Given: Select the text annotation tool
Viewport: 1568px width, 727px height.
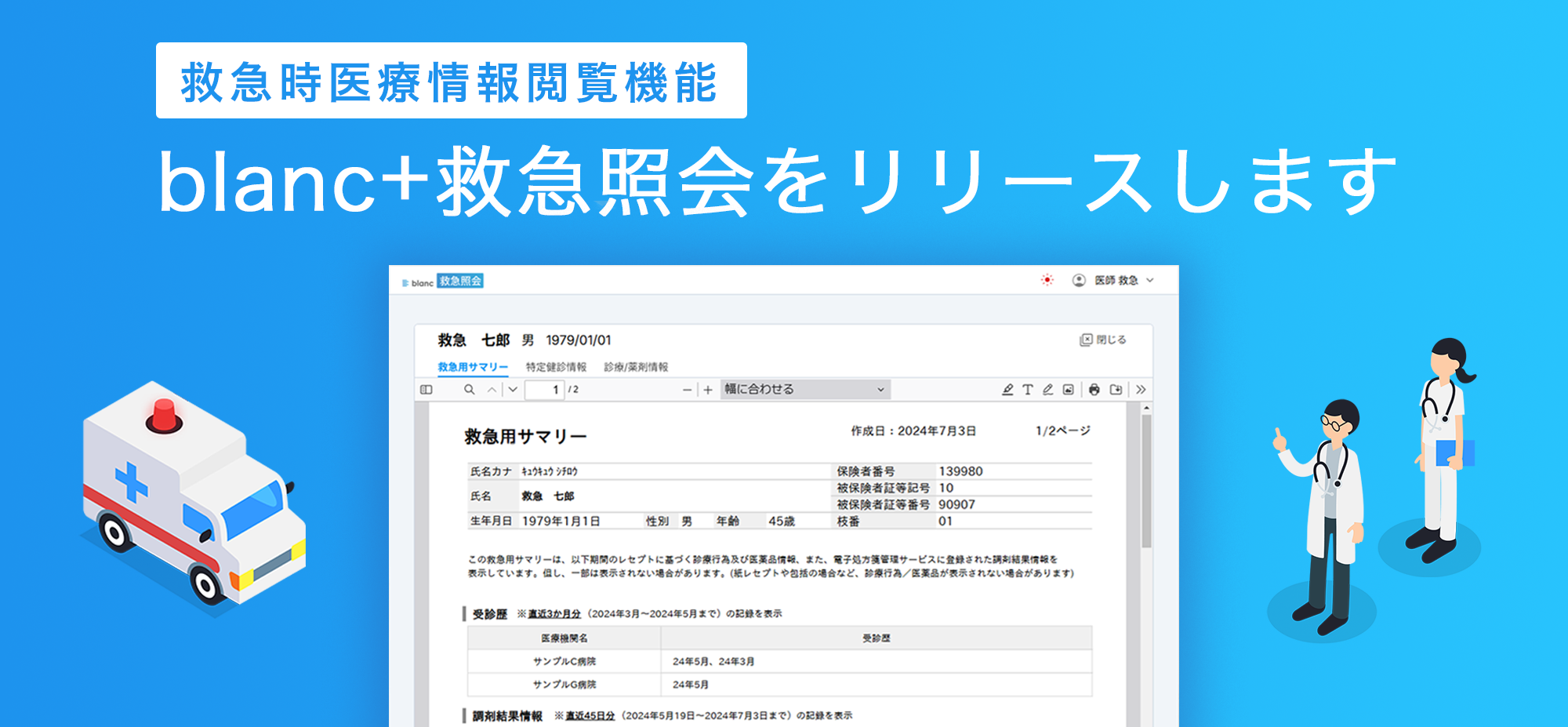Looking at the screenshot, I should [x=1028, y=390].
